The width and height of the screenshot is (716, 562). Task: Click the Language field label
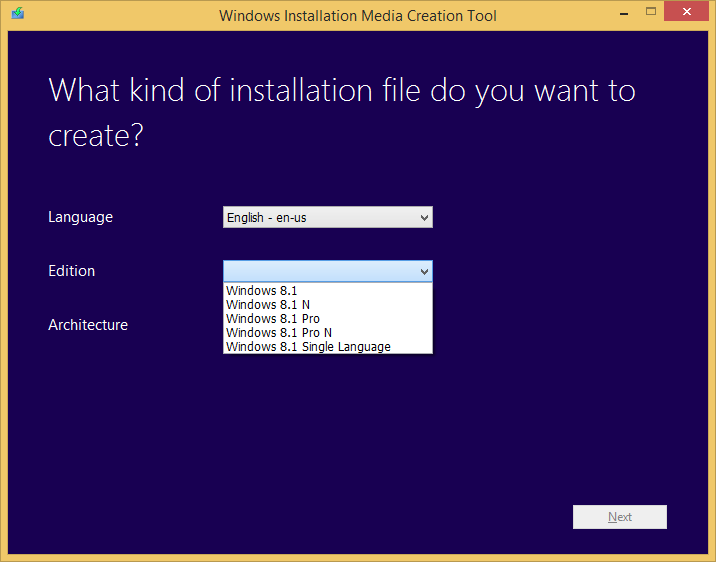point(80,217)
